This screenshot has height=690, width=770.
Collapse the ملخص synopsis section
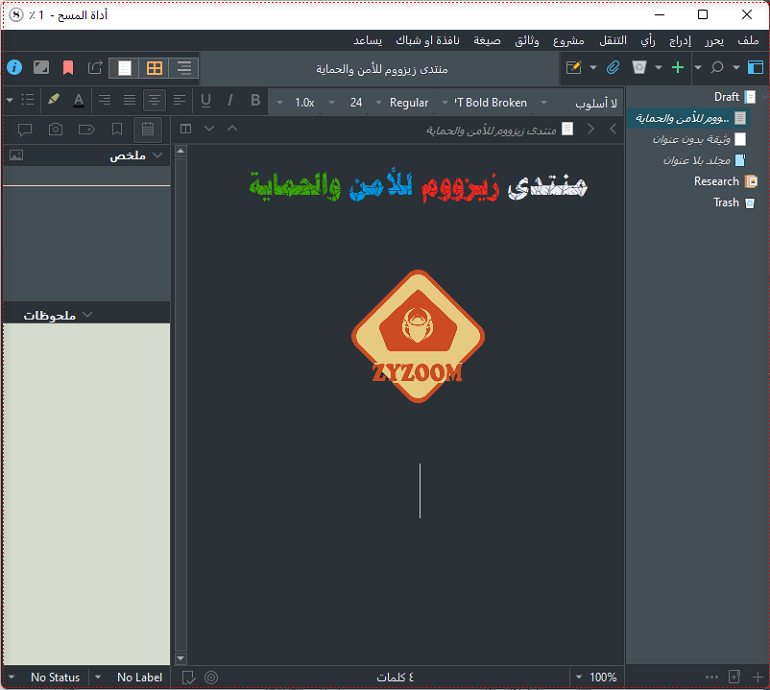pos(158,155)
